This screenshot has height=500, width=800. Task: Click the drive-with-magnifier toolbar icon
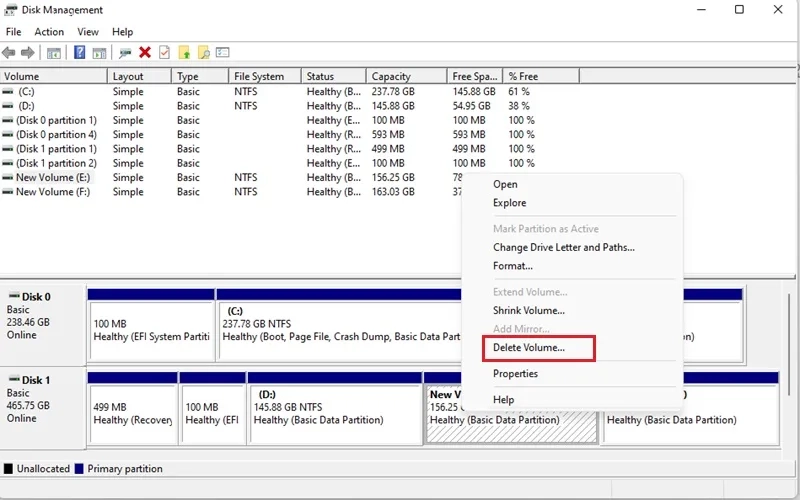click(x=125, y=53)
